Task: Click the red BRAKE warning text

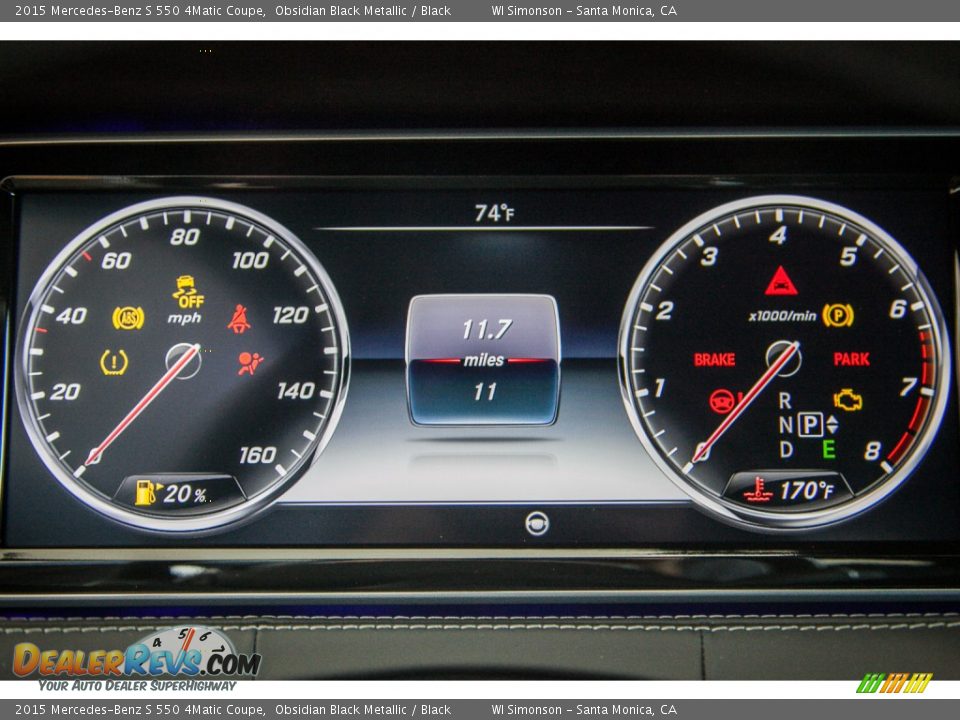Action: click(714, 360)
